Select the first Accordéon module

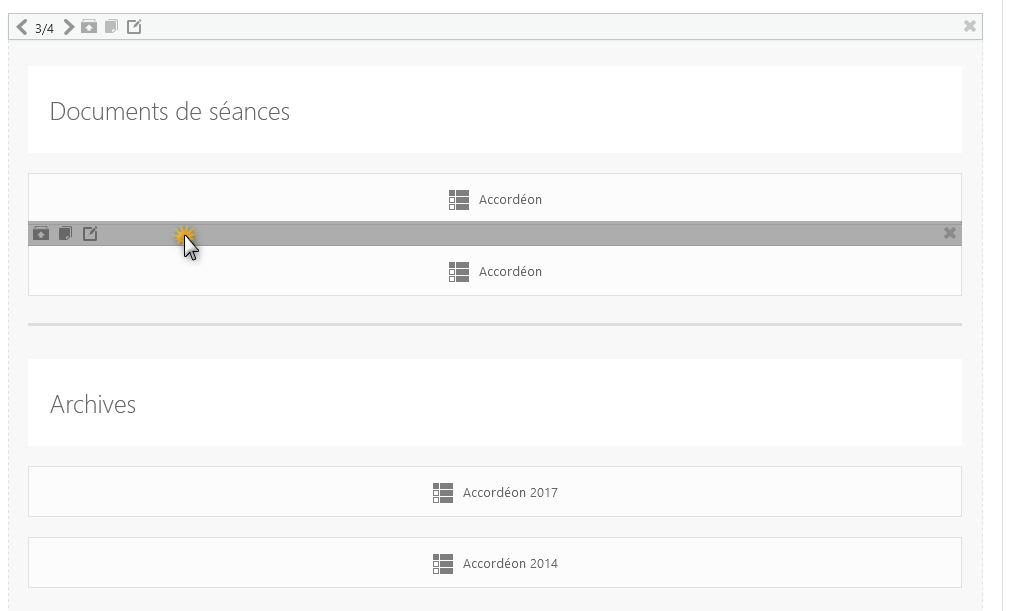tap(494, 198)
